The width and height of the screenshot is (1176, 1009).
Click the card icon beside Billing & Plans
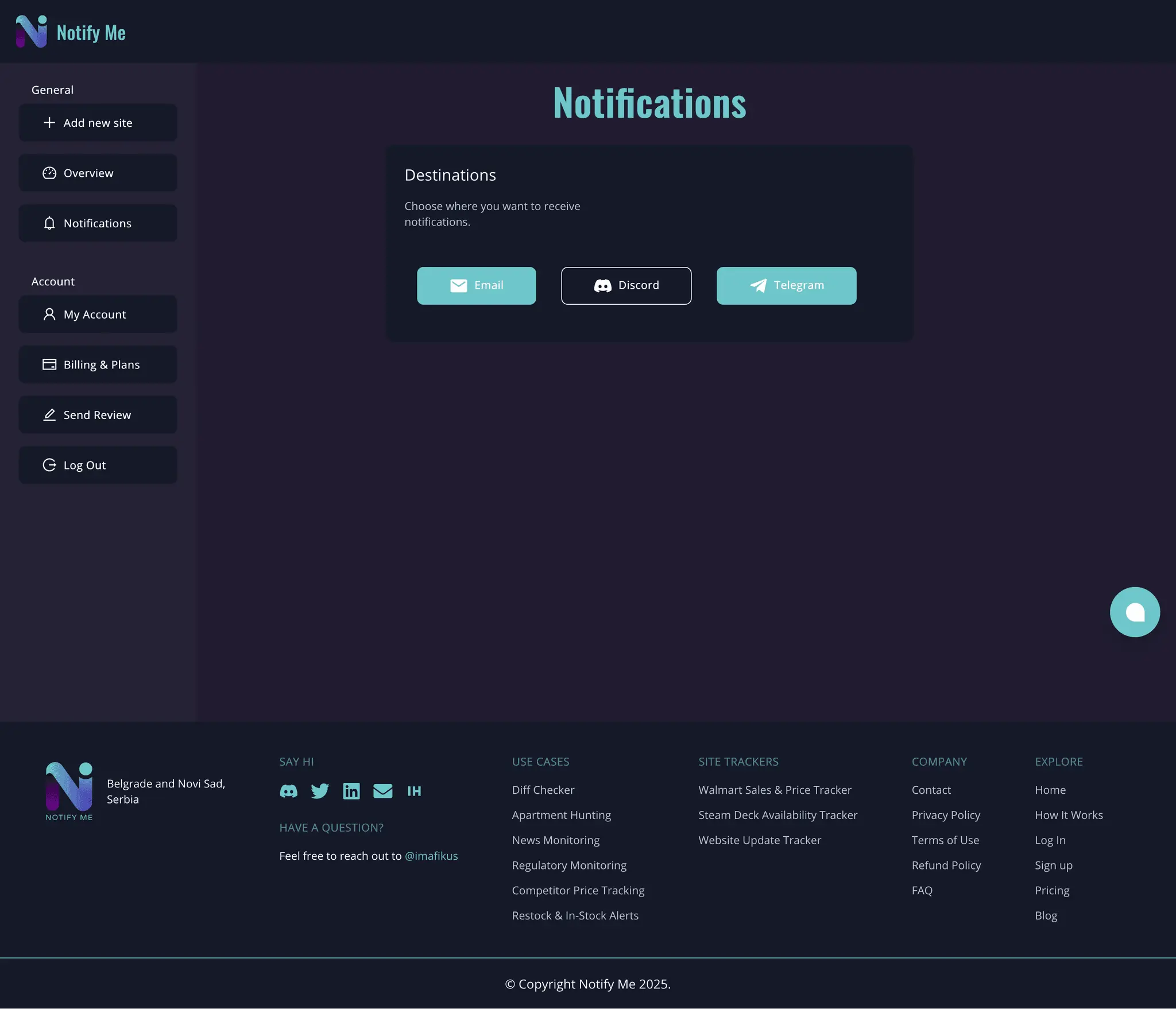coord(49,364)
